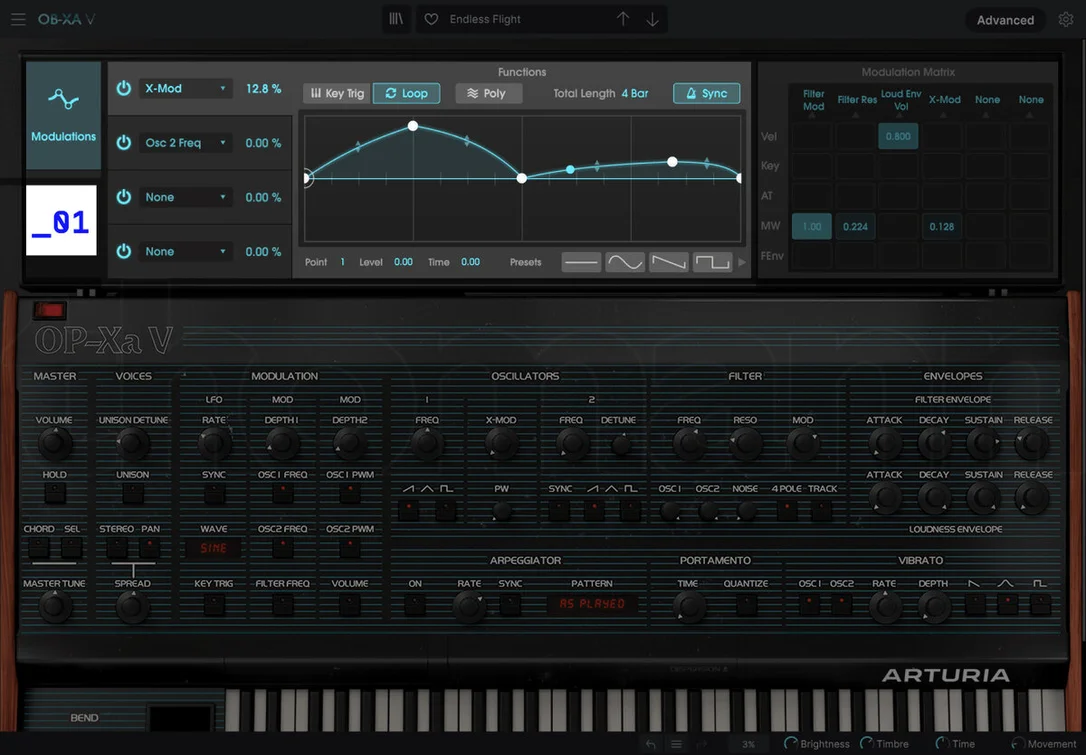This screenshot has height=755, width=1086.
Task: Click the Advanced panel button
Action: [1005, 20]
